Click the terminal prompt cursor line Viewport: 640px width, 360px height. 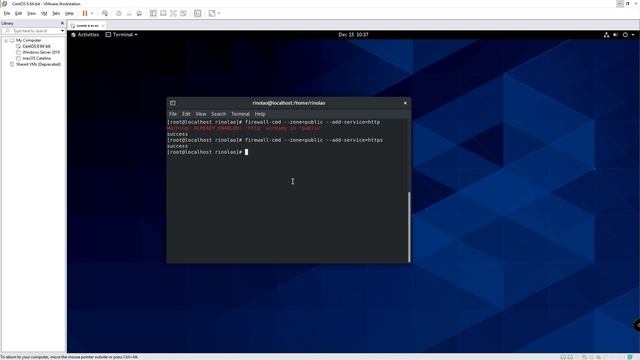click(207, 152)
